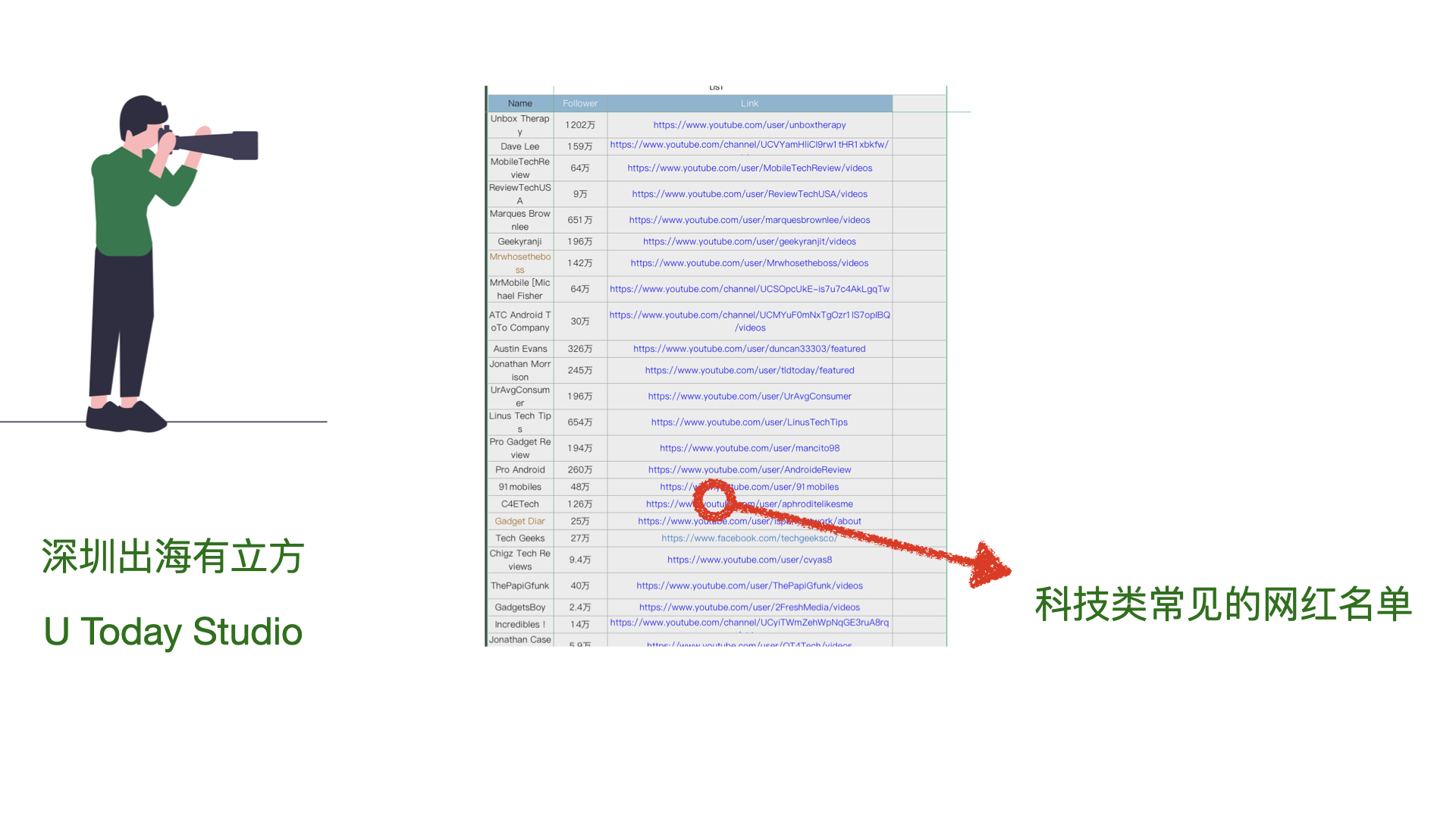Open the tldtoday featured link
Screen dimensions: 1456x819
point(749,371)
